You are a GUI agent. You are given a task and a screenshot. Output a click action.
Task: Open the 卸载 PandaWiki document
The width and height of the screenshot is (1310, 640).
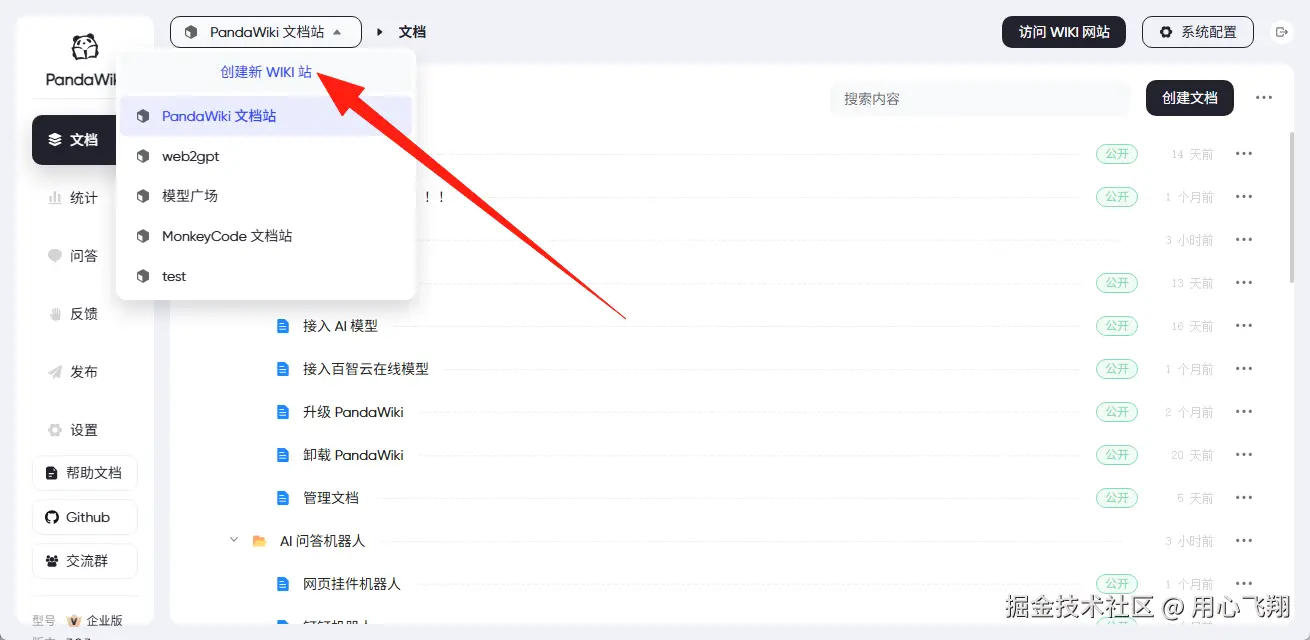point(353,455)
